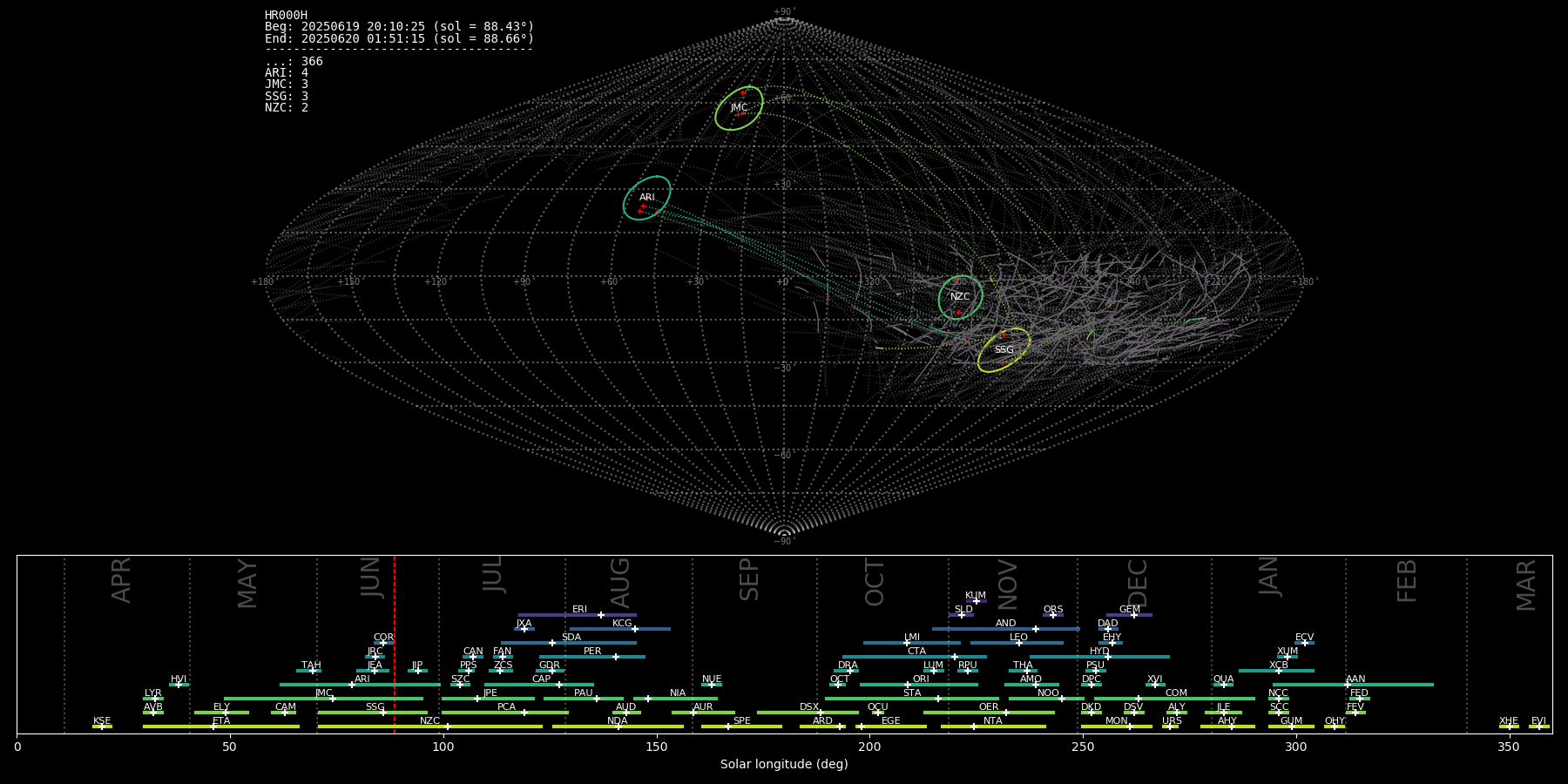Click the KCG shower bar in timeline

pyautogui.click(x=620, y=629)
